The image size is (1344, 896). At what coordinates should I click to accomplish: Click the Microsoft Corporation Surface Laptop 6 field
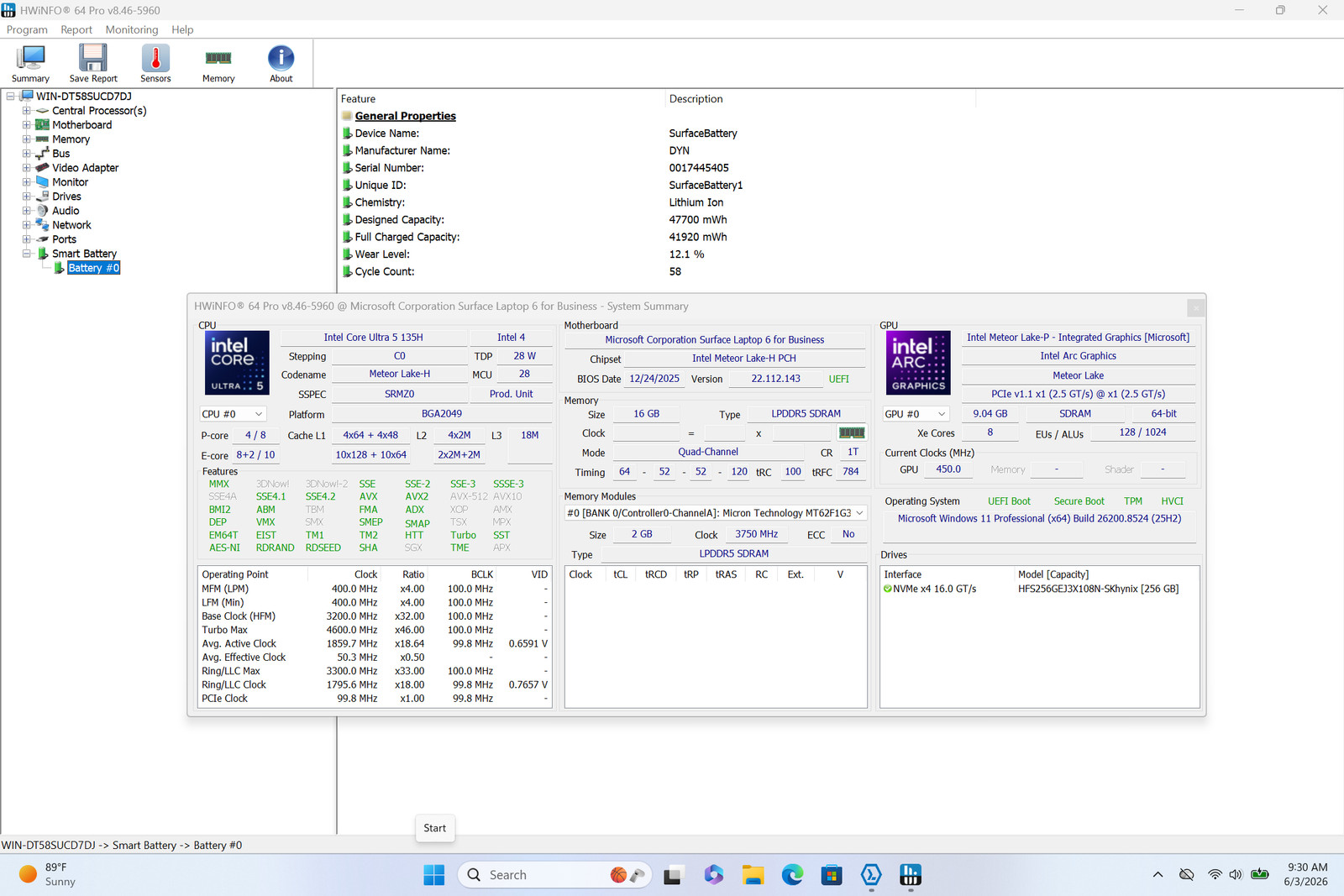coord(715,340)
